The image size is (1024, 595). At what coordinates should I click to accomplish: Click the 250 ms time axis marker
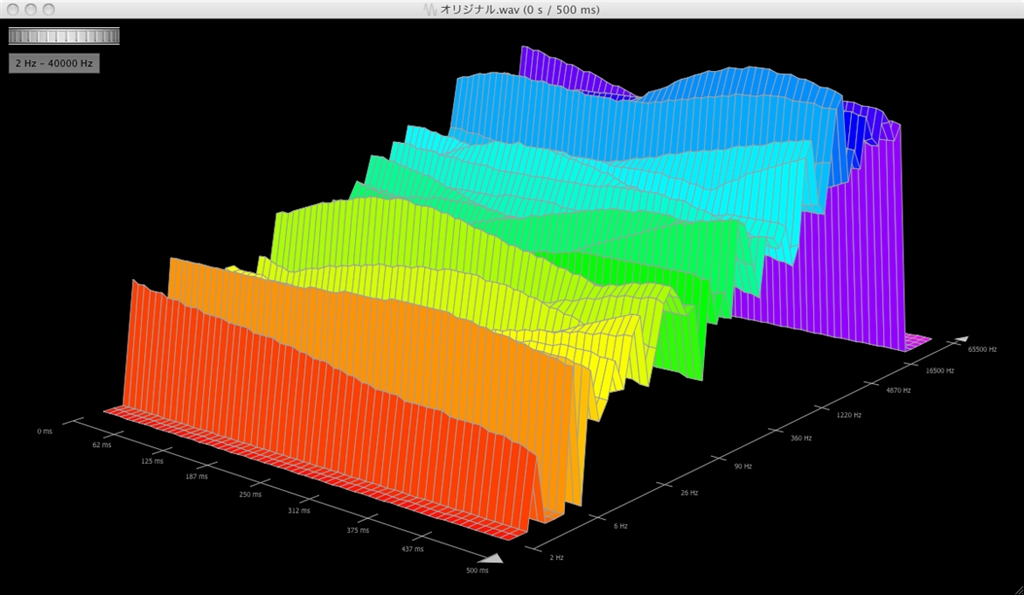[x=250, y=495]
